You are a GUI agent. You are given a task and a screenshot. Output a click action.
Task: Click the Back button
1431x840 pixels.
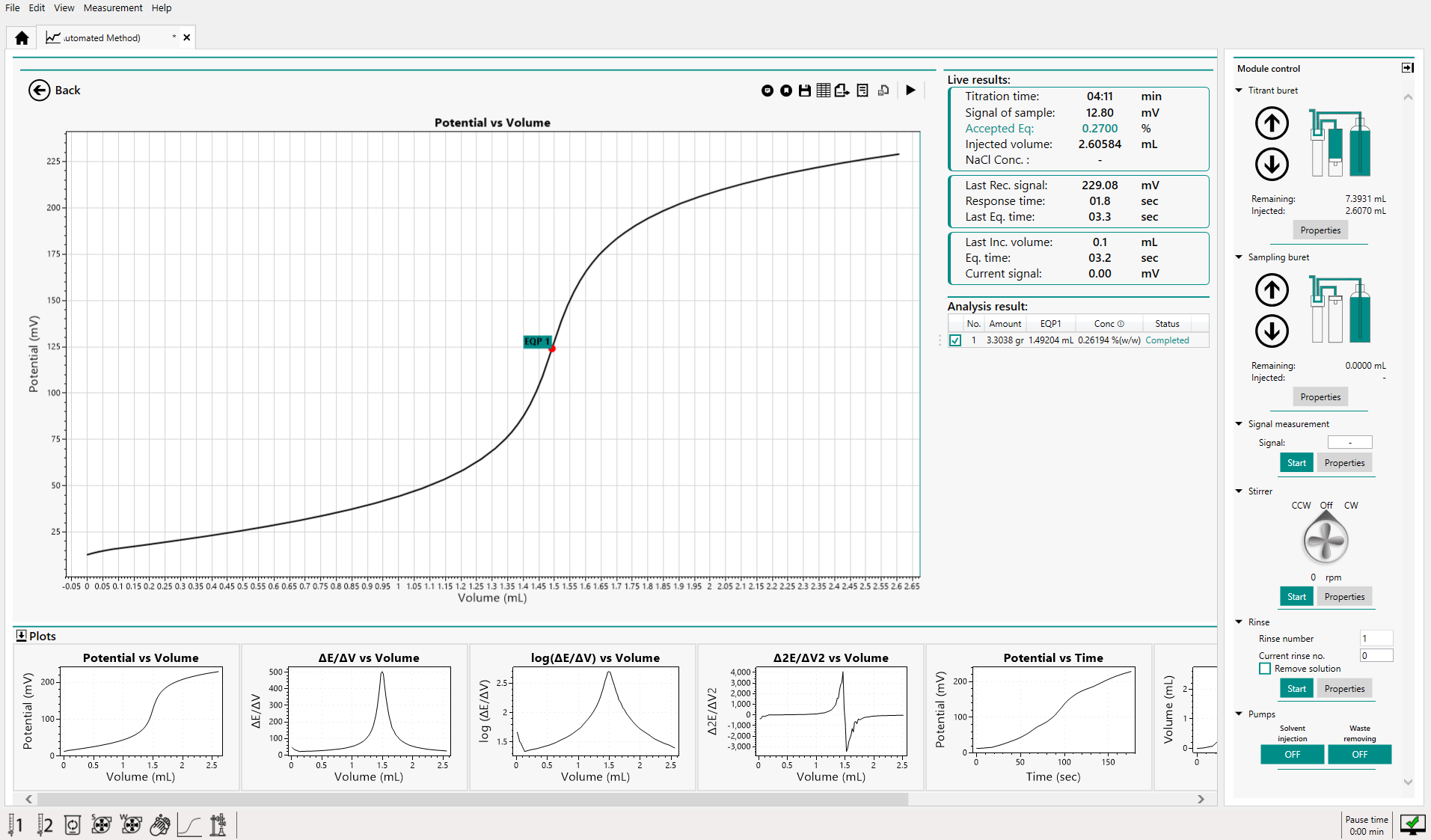pos(54,91)
